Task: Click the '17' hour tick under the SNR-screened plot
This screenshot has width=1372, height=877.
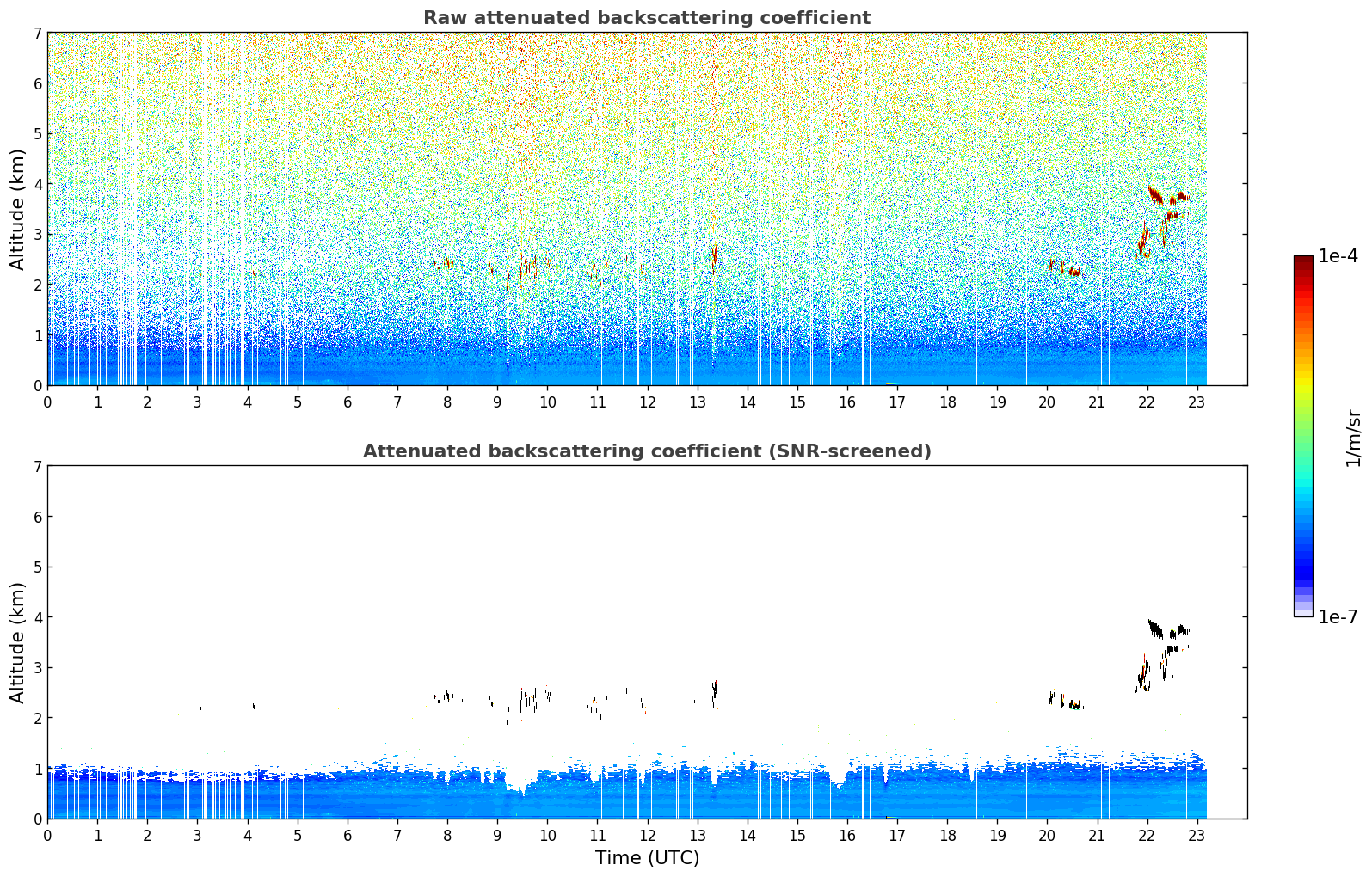Action: click(896, 835)
